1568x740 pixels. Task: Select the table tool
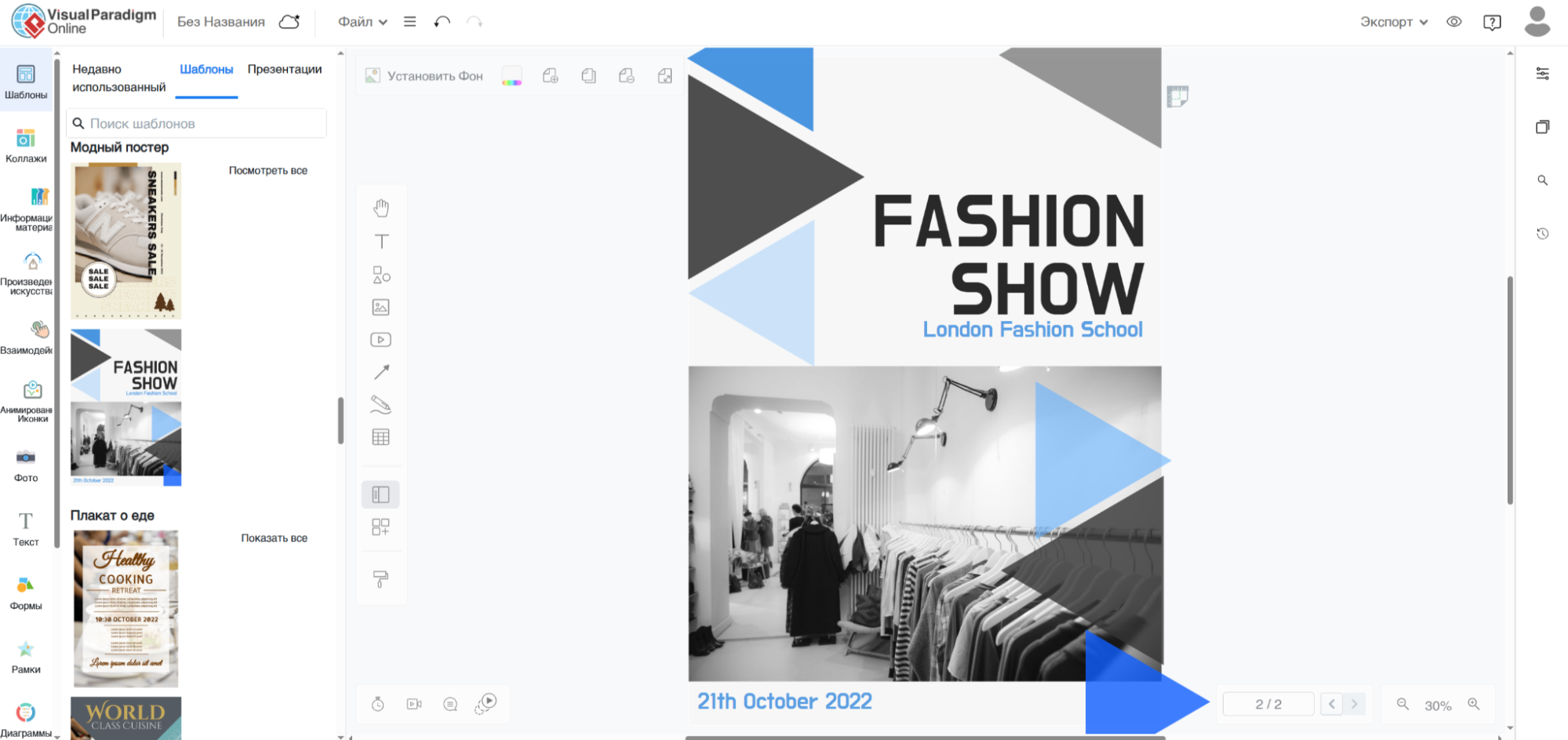click(x=381, y=437)
